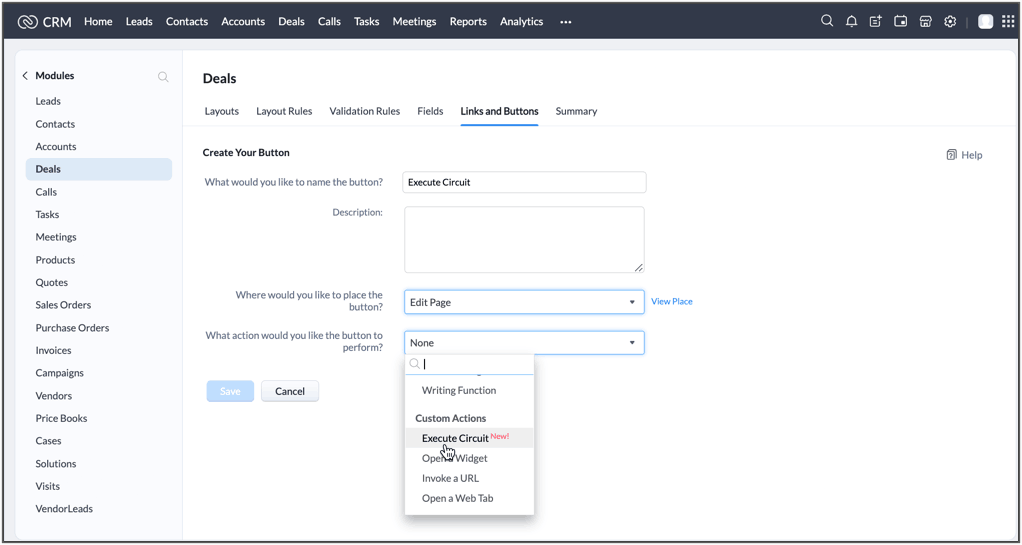
Task: Click the description box resize handle
Action: (x=639, y=267)
